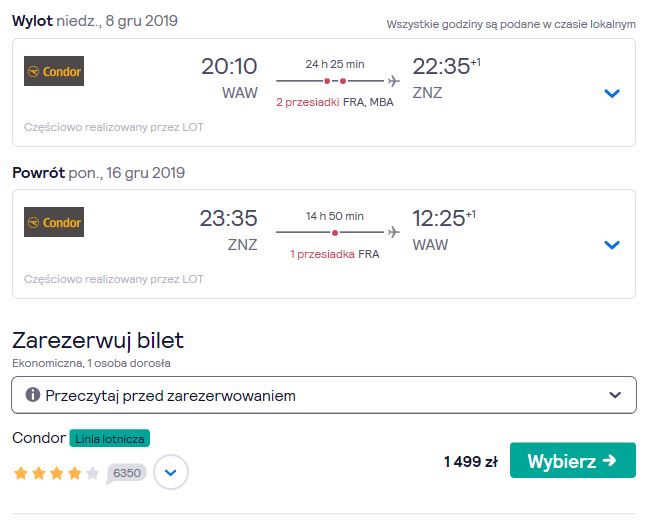Image resolution: width=646 pixels, height=527 pixels.
Task: Expand Przeczytaj przed zarezerwowaniem dropdown
Action: click(324, 395)
